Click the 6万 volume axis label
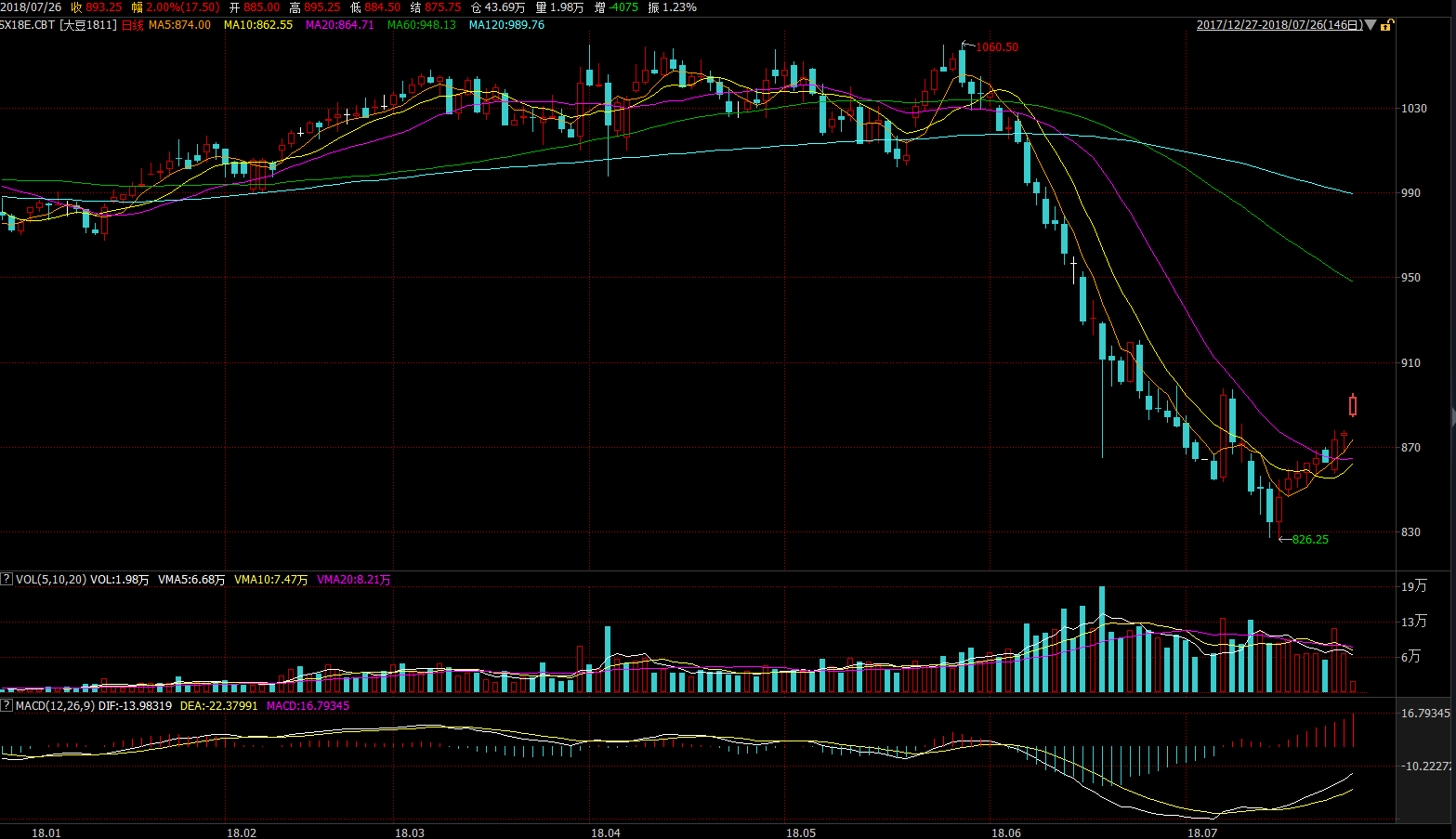The width and height of the screenshot is (1456, 839). coord(1410,657)
